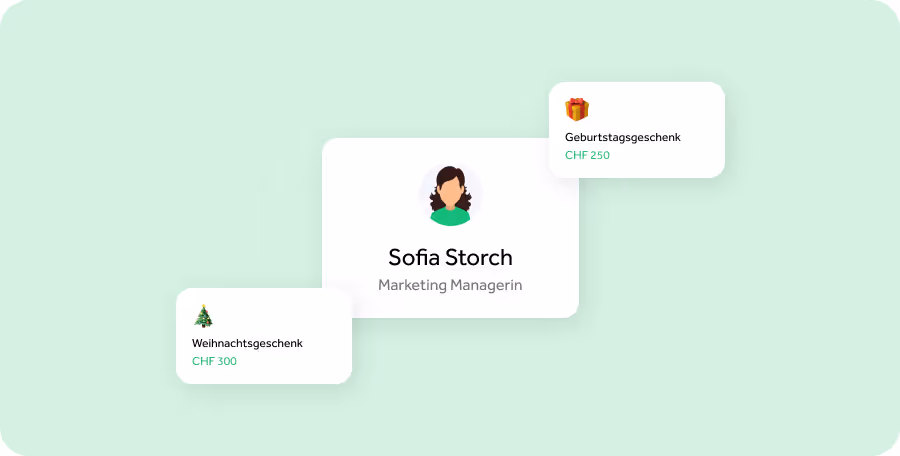
Task: Click the green shirt on avatar
Action: coord(451,218)
